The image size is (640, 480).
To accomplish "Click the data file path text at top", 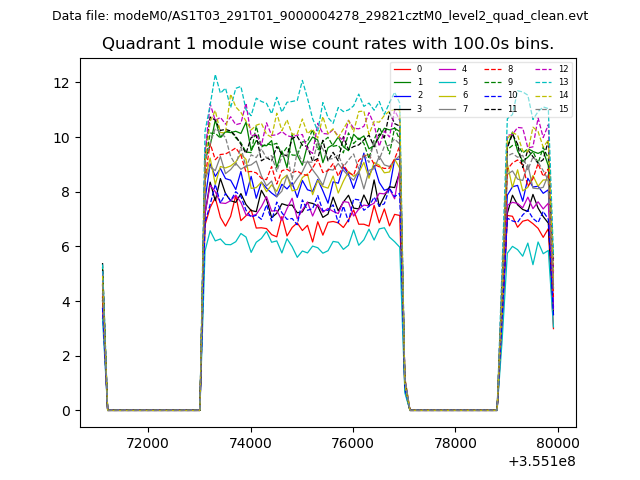I will 320,16.
